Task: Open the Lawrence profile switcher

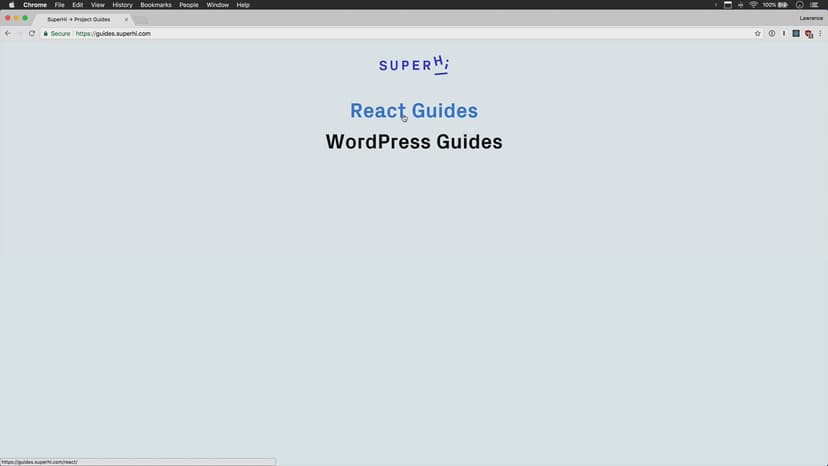Action: point(811,18)
